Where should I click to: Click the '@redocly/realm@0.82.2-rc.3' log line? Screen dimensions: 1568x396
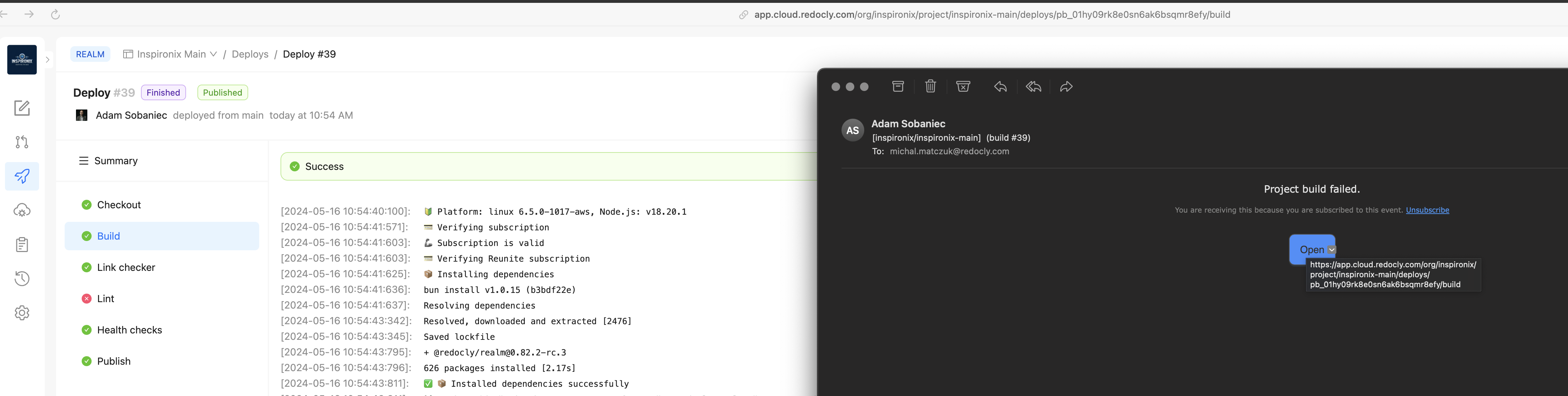pyautogui.click(x=495, y=352)
